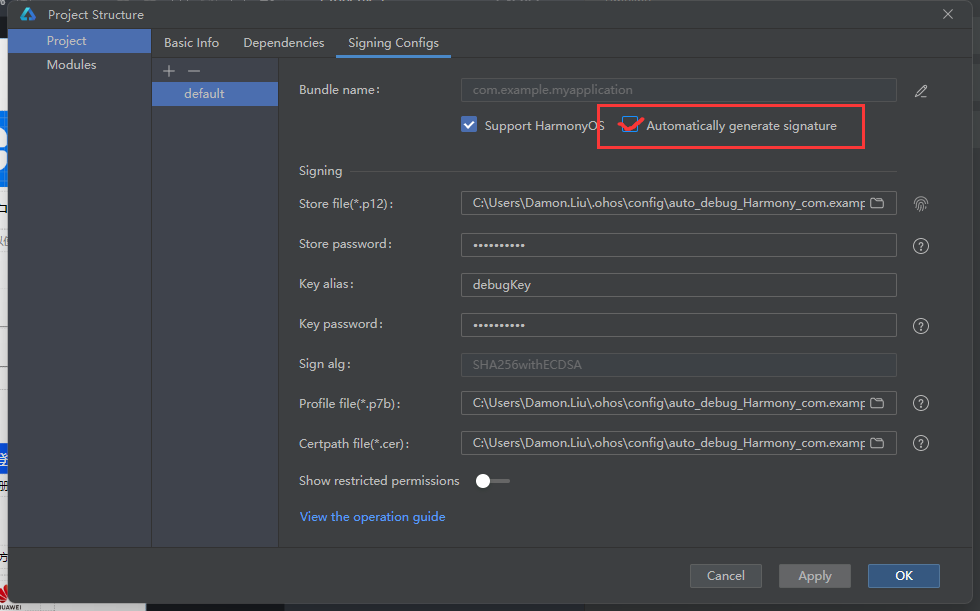Image resolution: width=980 pixels, height=611 pixels.
Task: Click the fingerprint icon next to Store file
Action: pyautogui.click(x=921, y=203)
